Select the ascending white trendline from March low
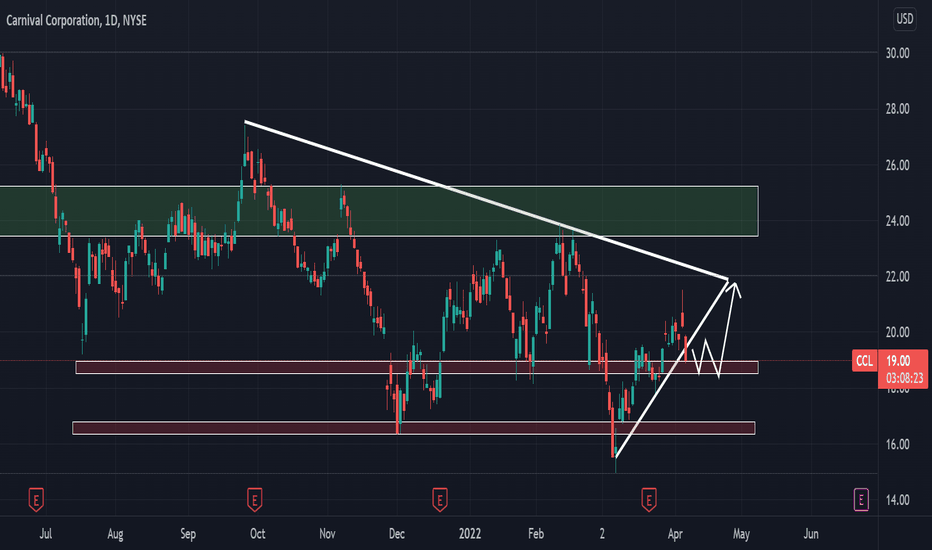The width and height of the screenshot is (932, 550). coord(672,368)
